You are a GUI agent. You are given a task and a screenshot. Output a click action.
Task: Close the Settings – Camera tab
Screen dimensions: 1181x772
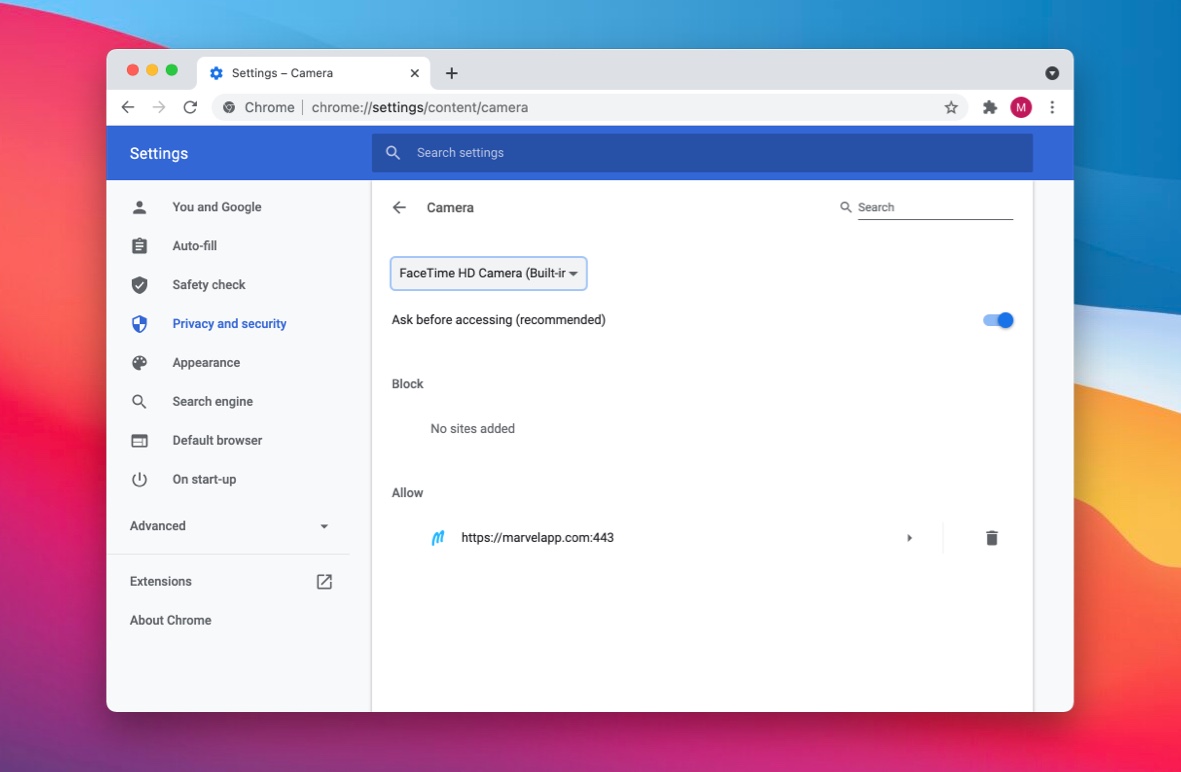pyautogui.click(x=414, y=73)
